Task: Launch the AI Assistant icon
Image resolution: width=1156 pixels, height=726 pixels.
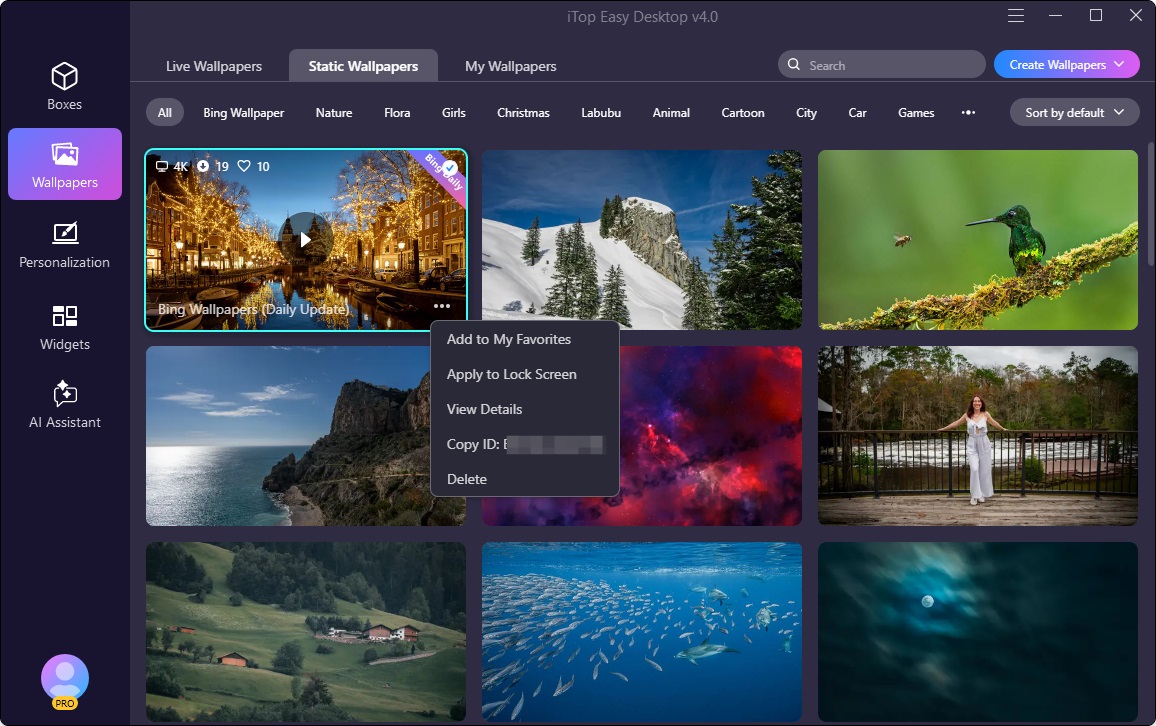Action: pyautogui.click(x=65, y=405)
